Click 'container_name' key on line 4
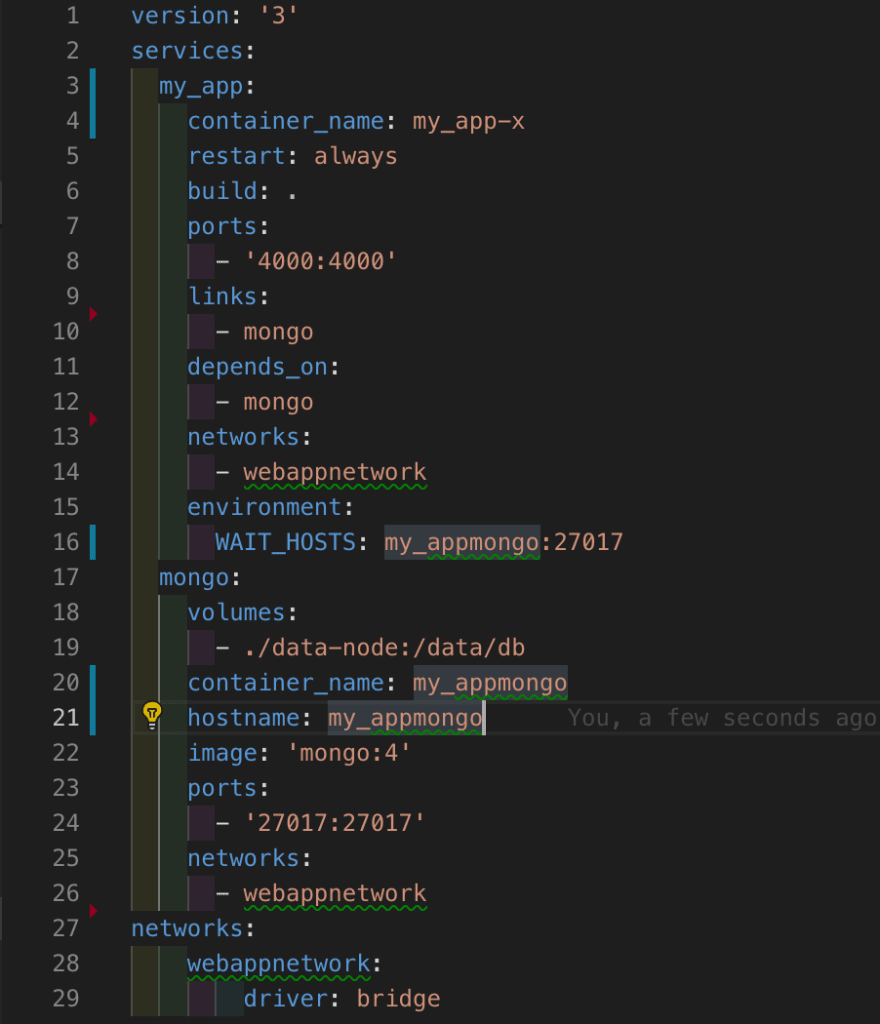This screenshot has width=880, height=1024. coord(285,121)
